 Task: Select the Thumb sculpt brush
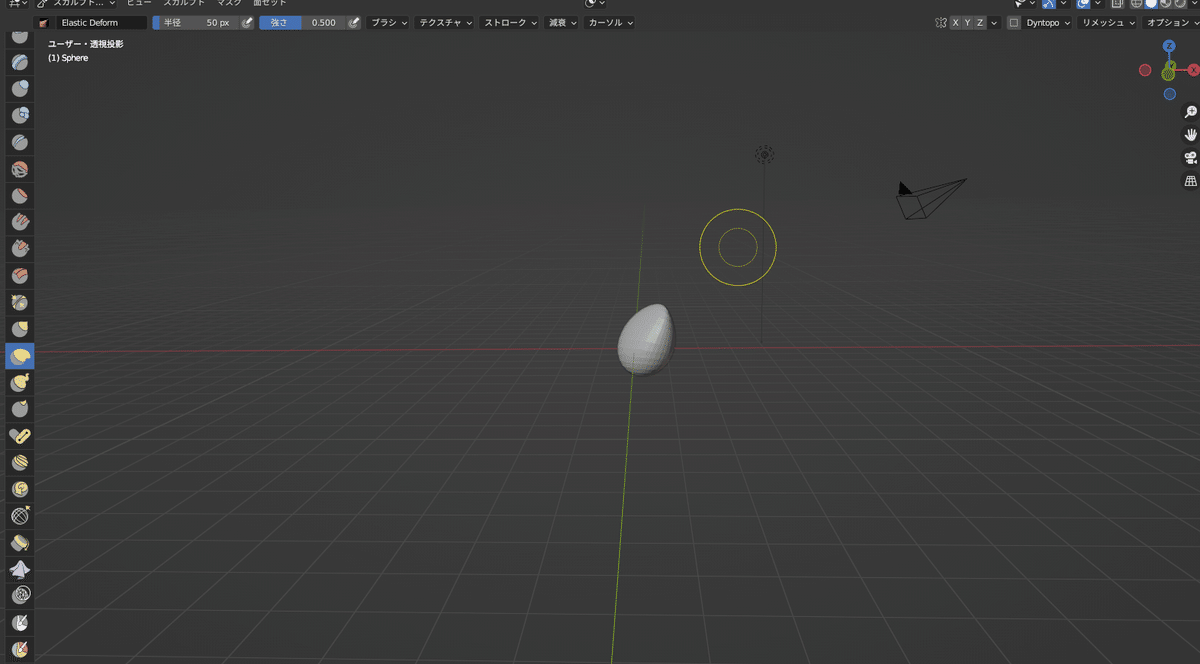(20, 409)
